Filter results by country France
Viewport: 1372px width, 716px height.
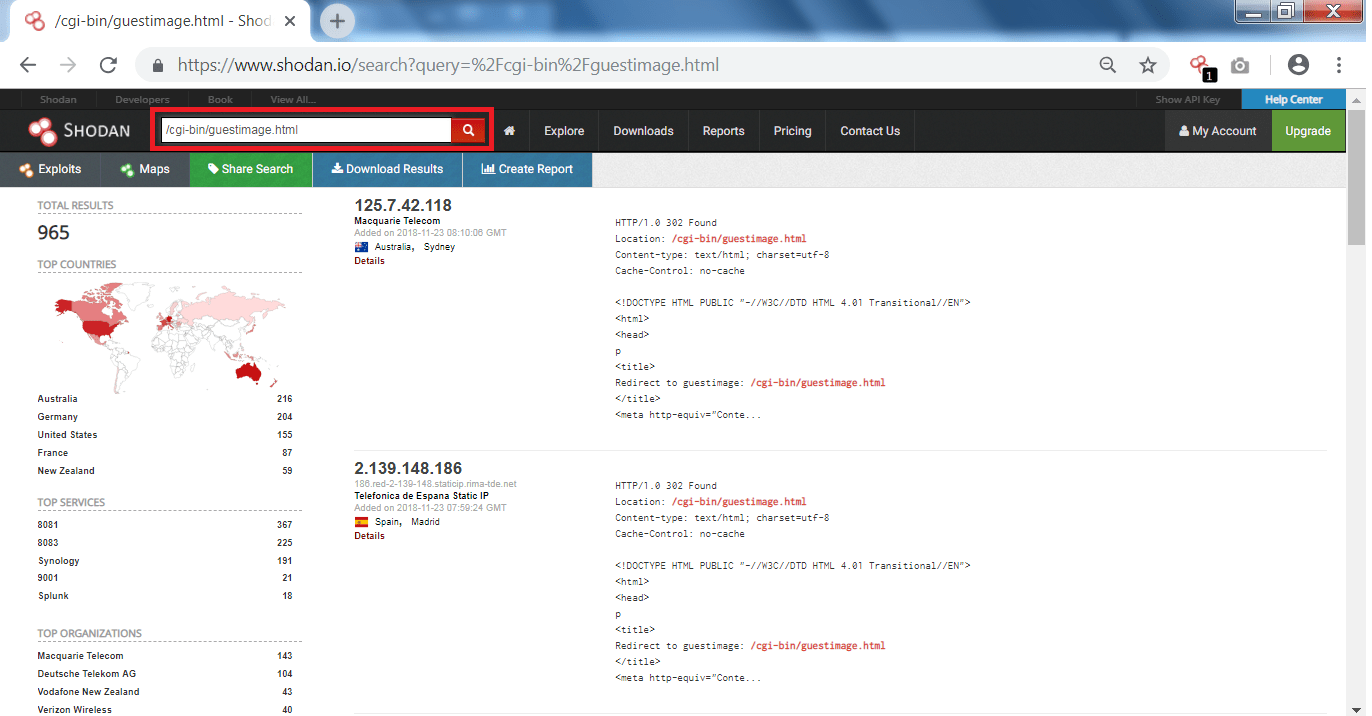53,453
